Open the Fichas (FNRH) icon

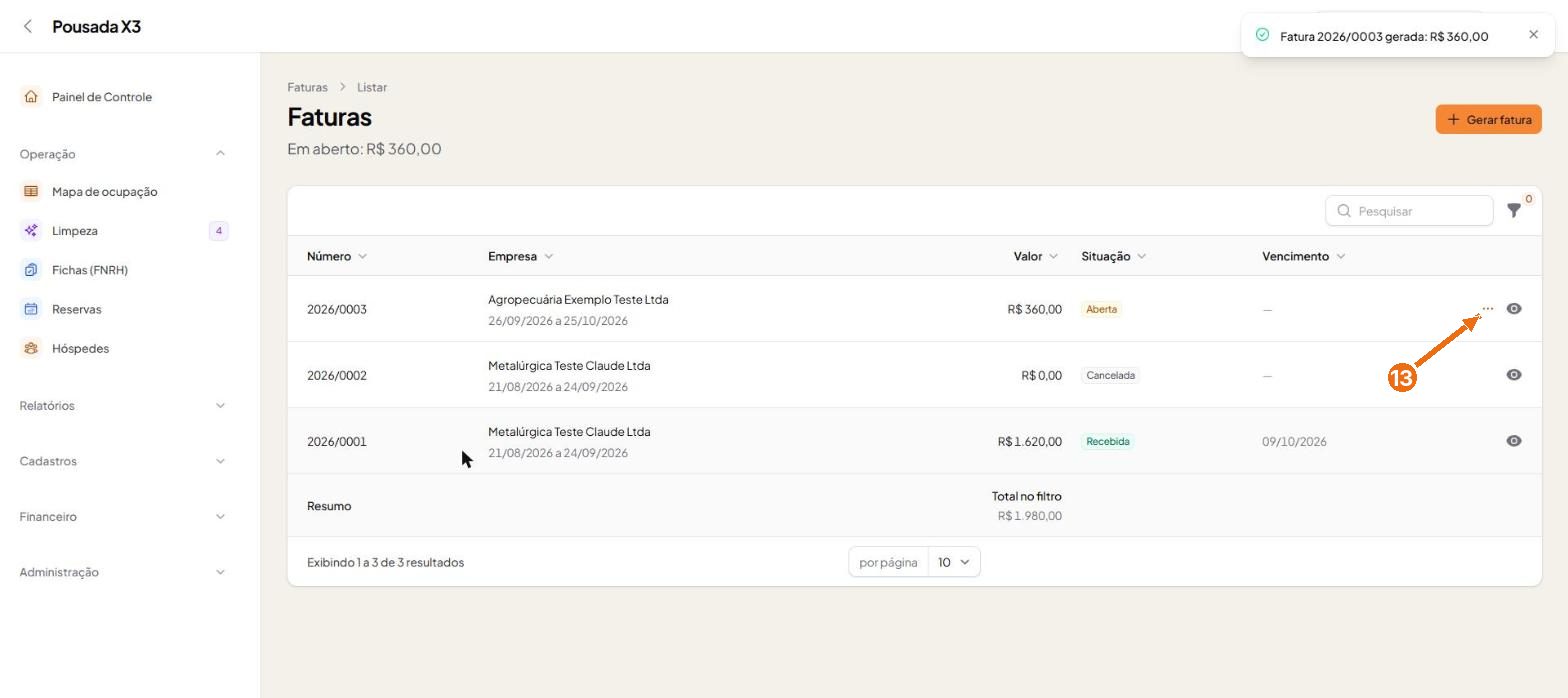tap(31, 270)
